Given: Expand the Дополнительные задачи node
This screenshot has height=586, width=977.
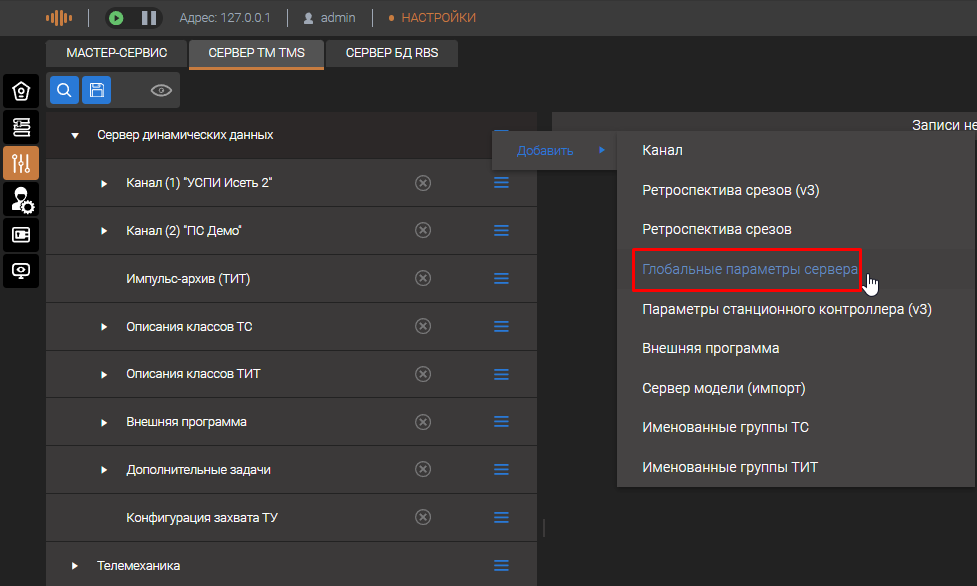Looking at the screenshot, I should (x=104, y=470).
